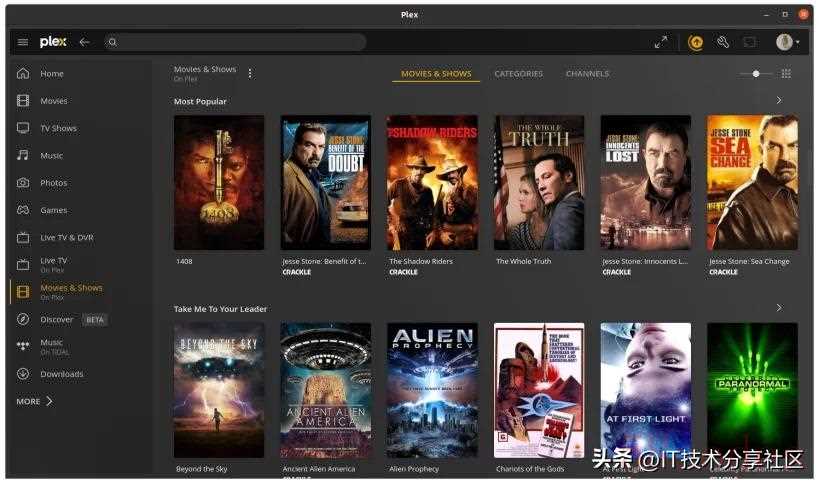
Task: Click the 'The Whole Truth' title text
Action: click(x=523, y=262)
